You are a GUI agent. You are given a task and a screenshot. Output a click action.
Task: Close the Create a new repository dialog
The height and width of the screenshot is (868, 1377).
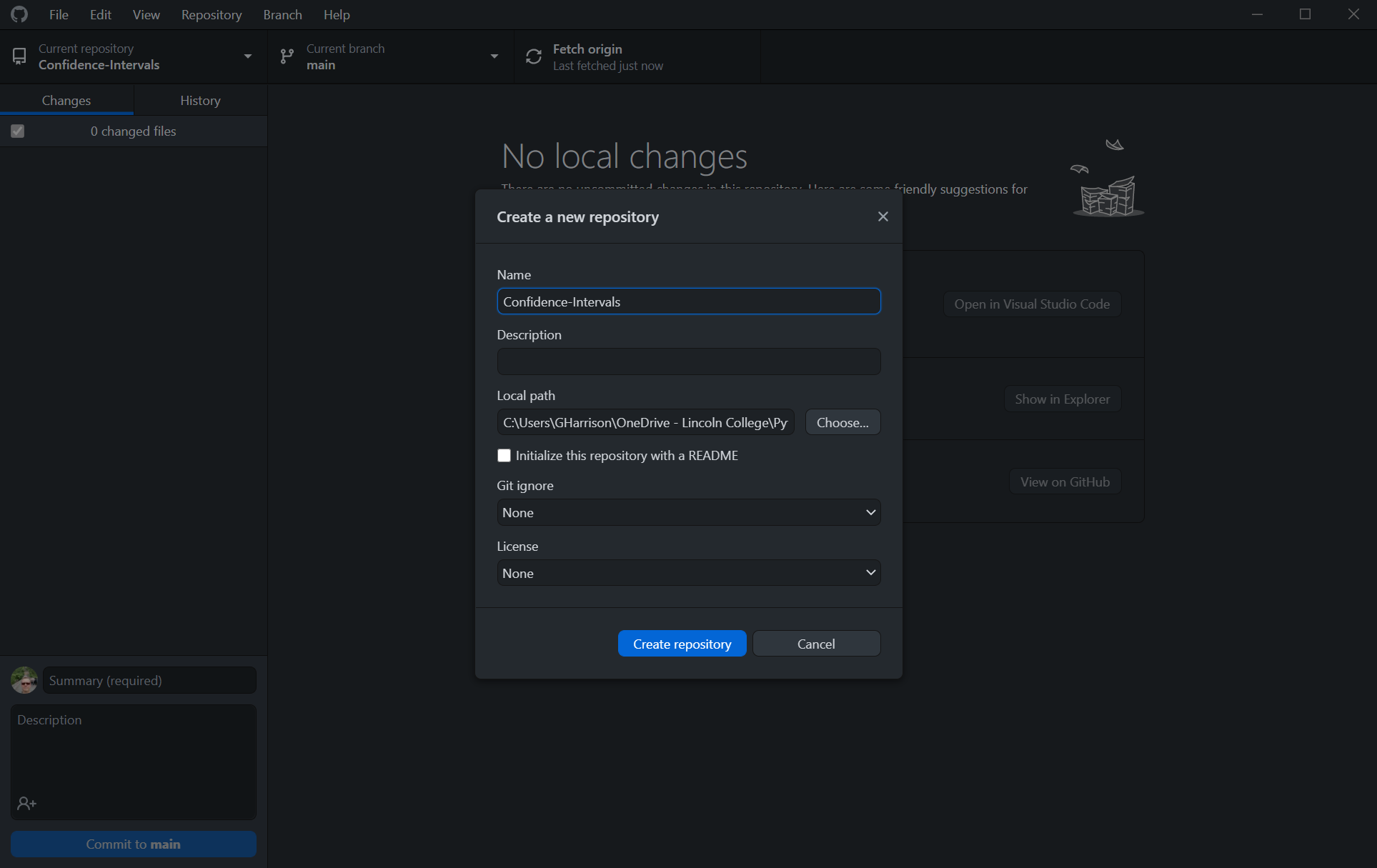pos(883,216)
